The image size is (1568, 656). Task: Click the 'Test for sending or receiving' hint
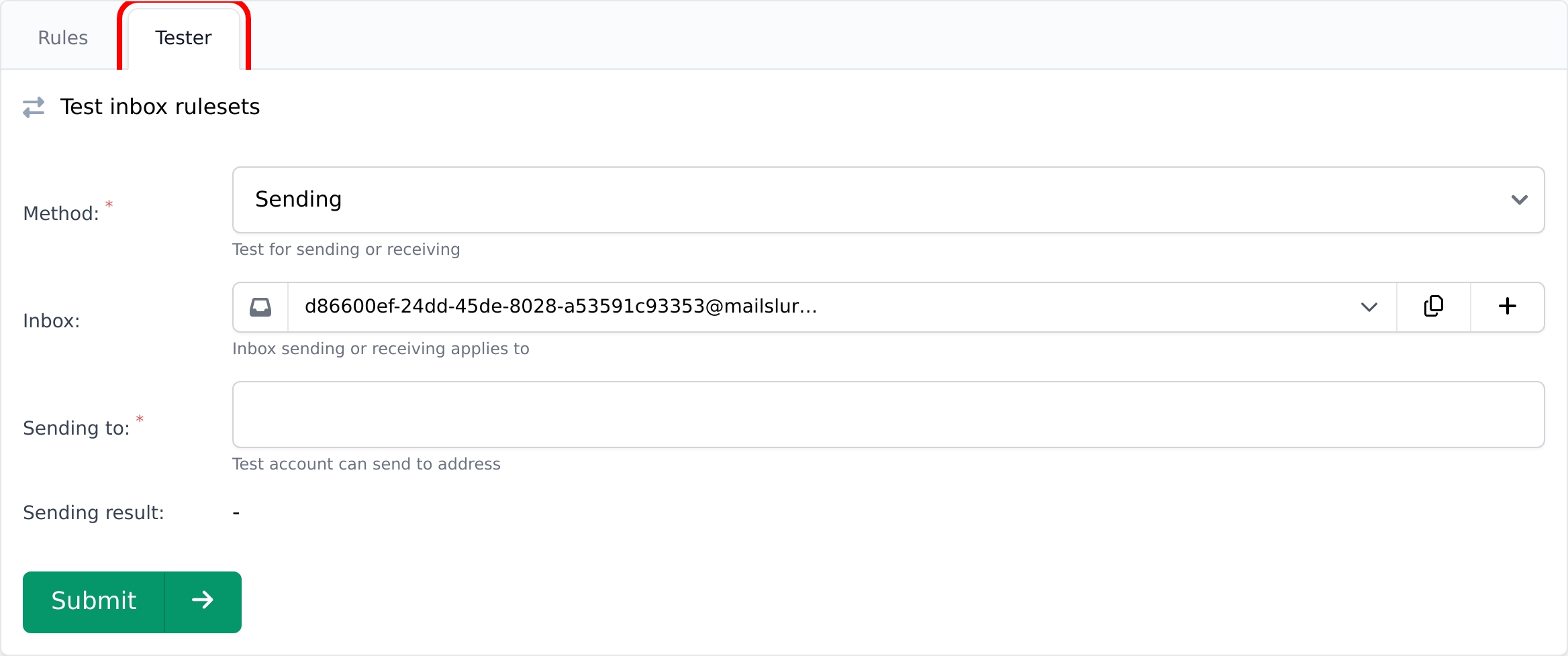point(346,250)
